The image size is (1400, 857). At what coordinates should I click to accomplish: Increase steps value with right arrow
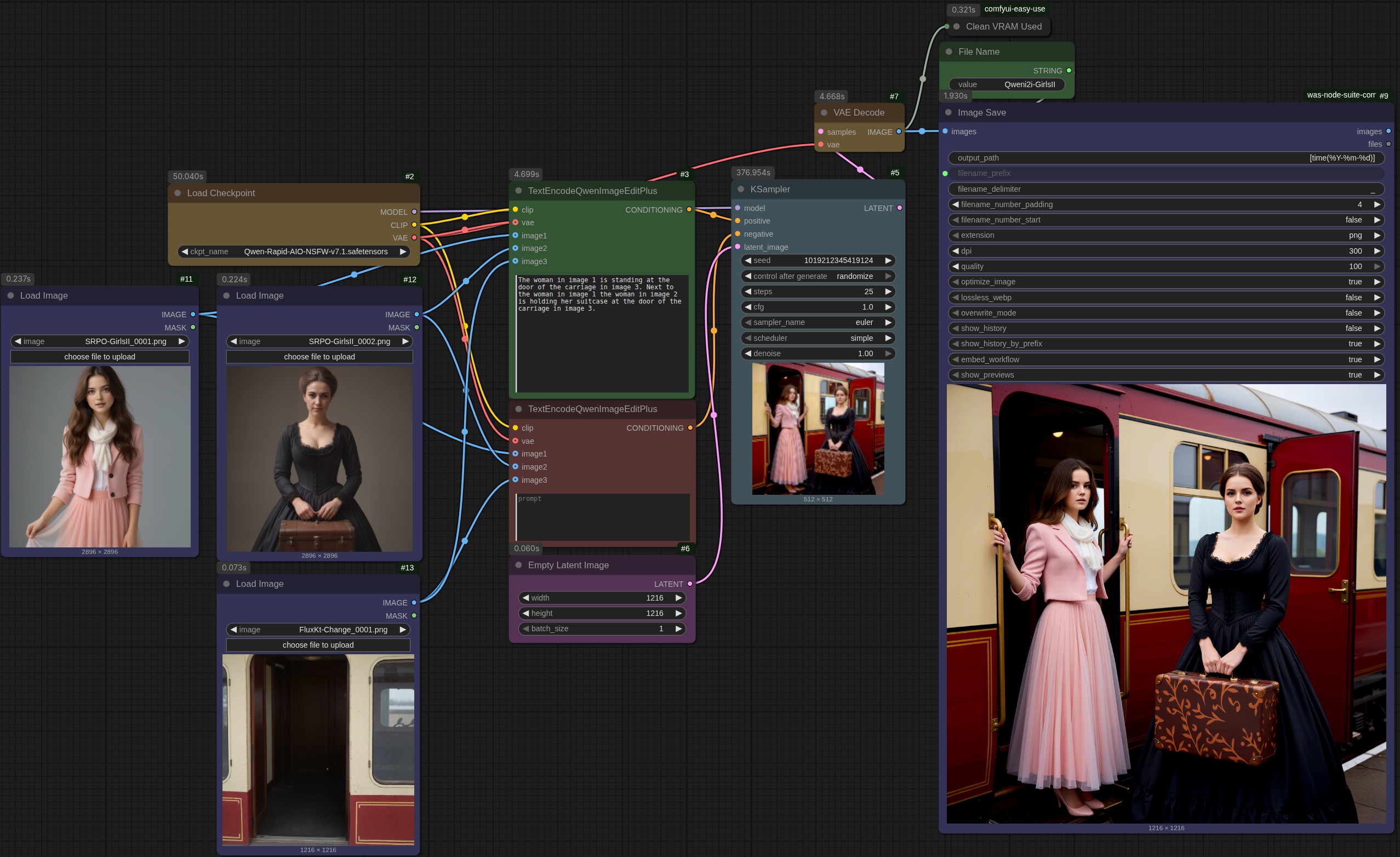pos(888,292)
